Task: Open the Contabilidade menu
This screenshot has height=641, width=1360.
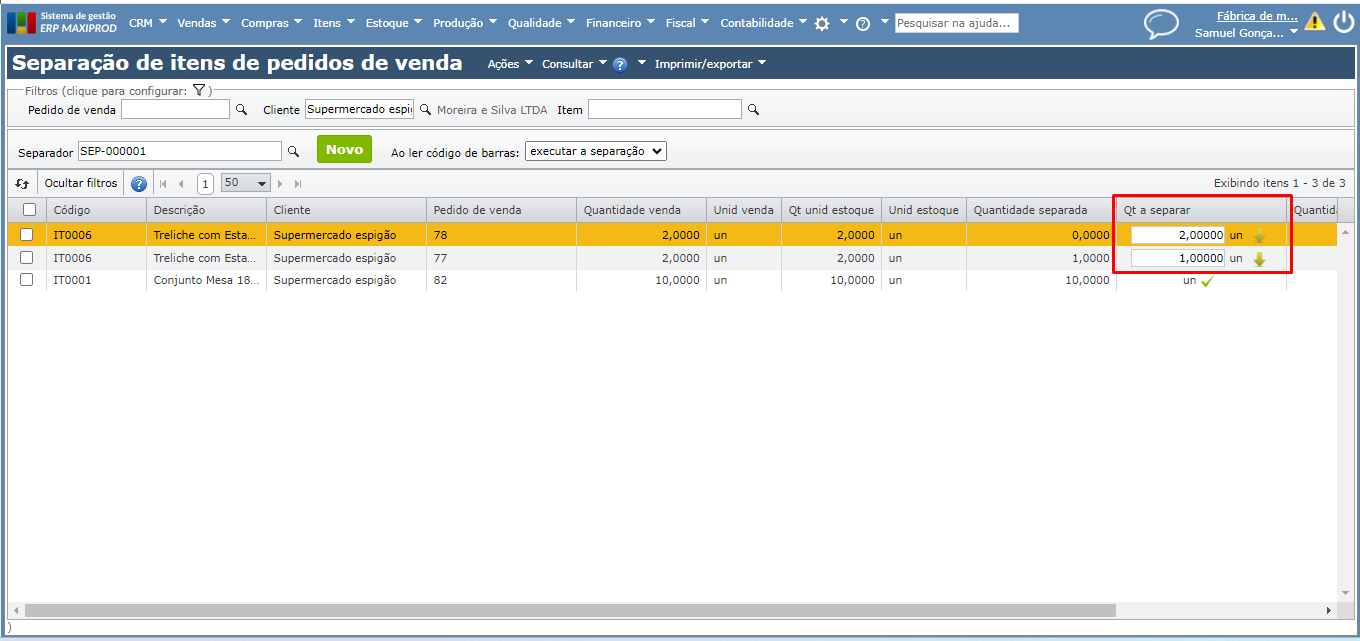Action: tap(764, 23)
